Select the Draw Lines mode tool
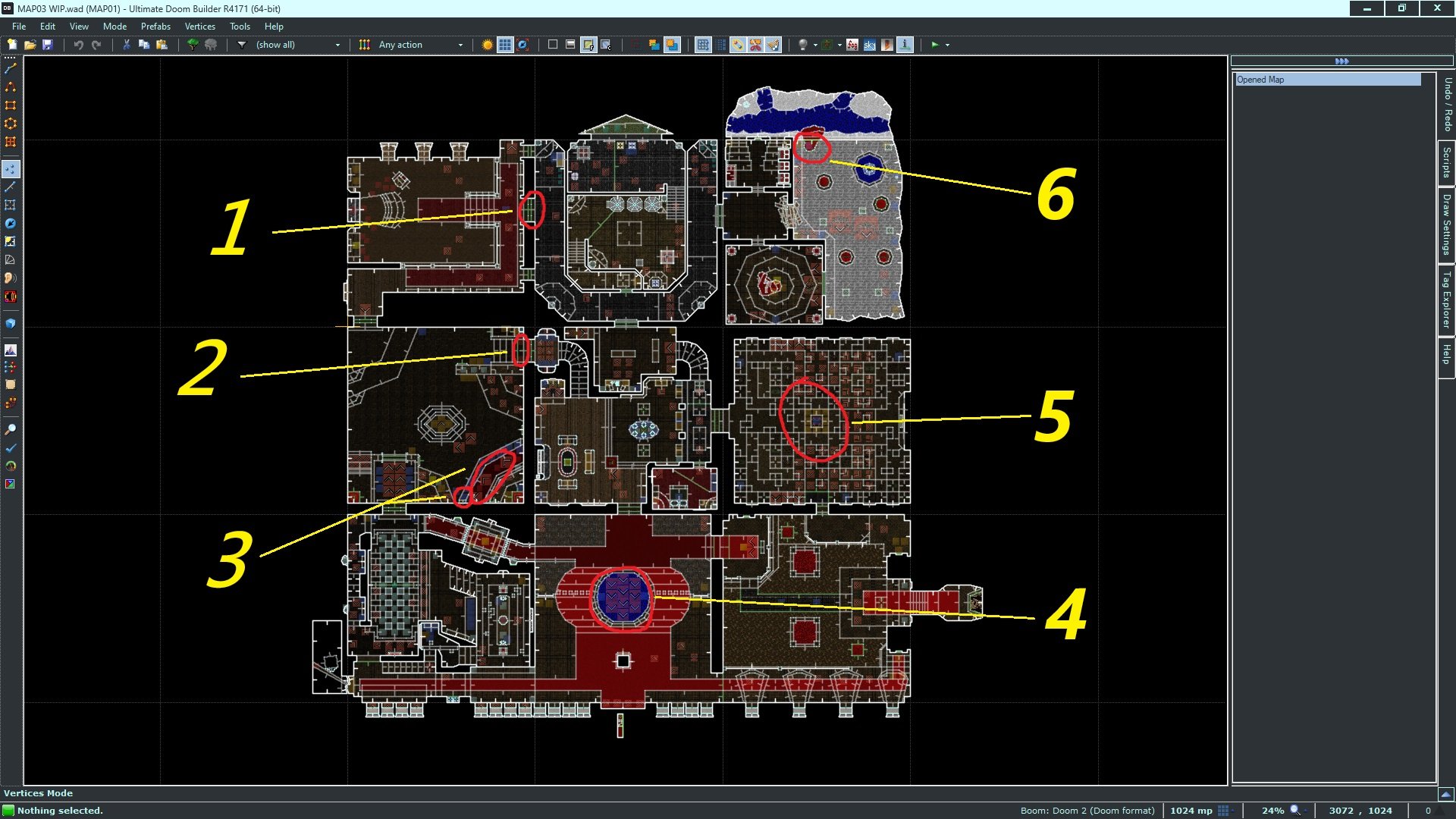The height and width of the screenshot is (819, 1456). [x=11, y=69]
